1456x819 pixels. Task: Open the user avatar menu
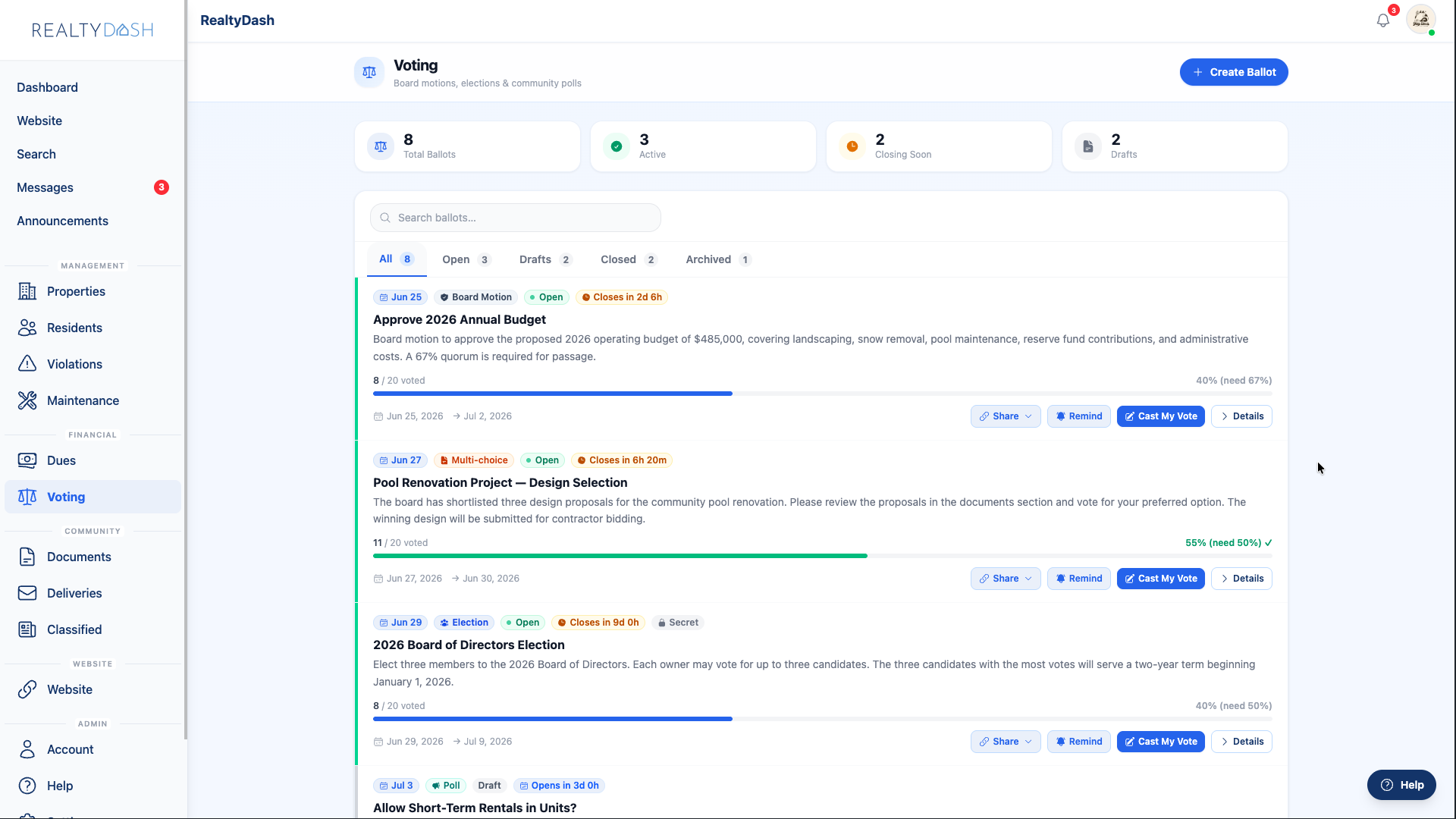pyautogui.click(x=1421, y=20)
